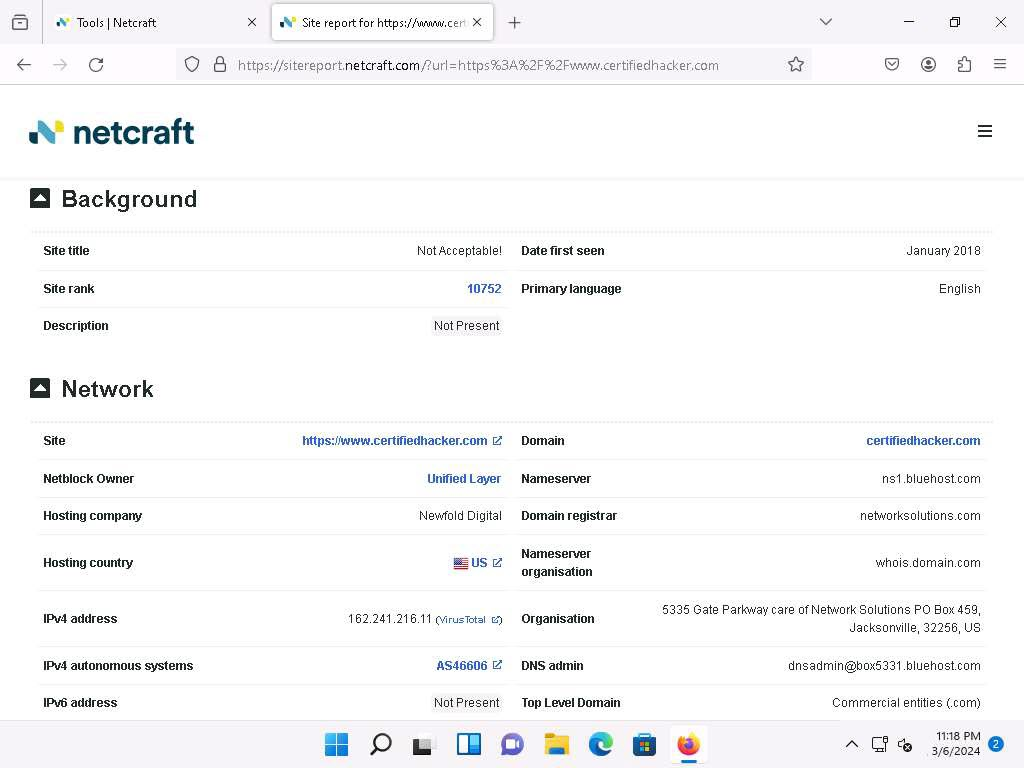List all tabs dropdown arrow
The width and height of the screenshot is (1024, 768).
pos(825,22)
